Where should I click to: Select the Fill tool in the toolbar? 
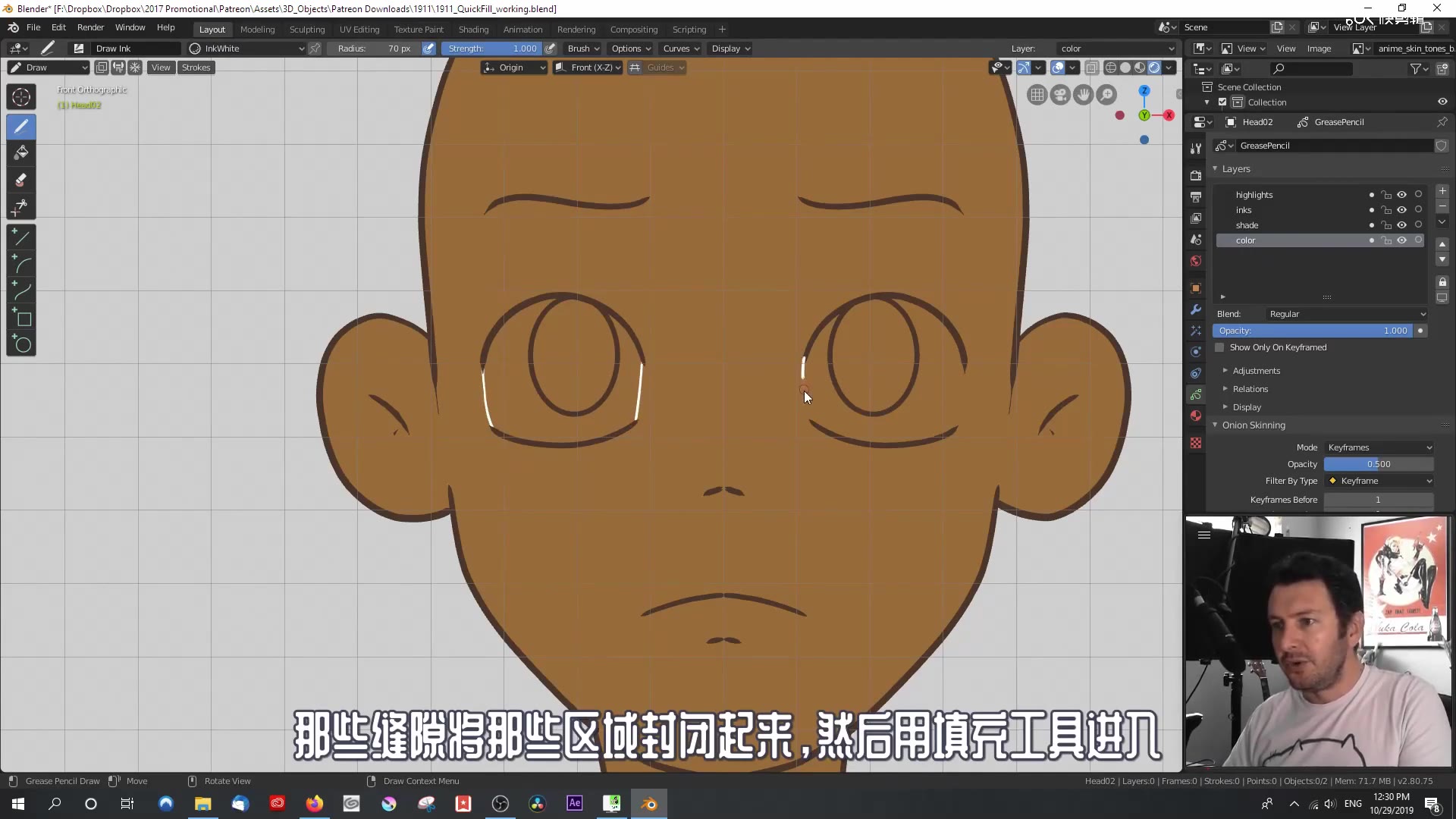[20, 152]
